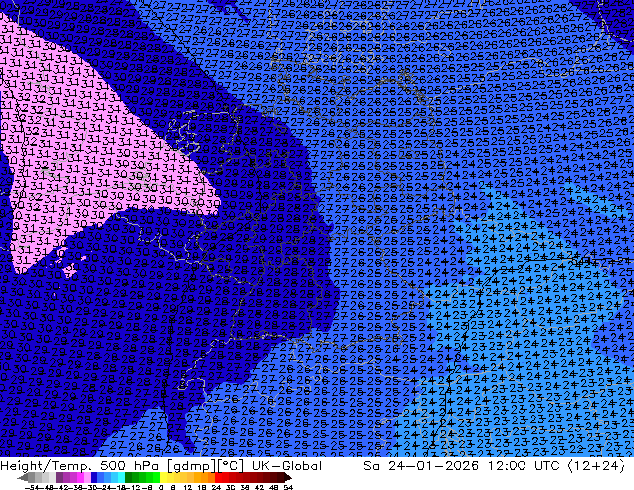Click the '[°C]' unit label
This screenshot has height=490, width=634.
(x=231, y=466)
